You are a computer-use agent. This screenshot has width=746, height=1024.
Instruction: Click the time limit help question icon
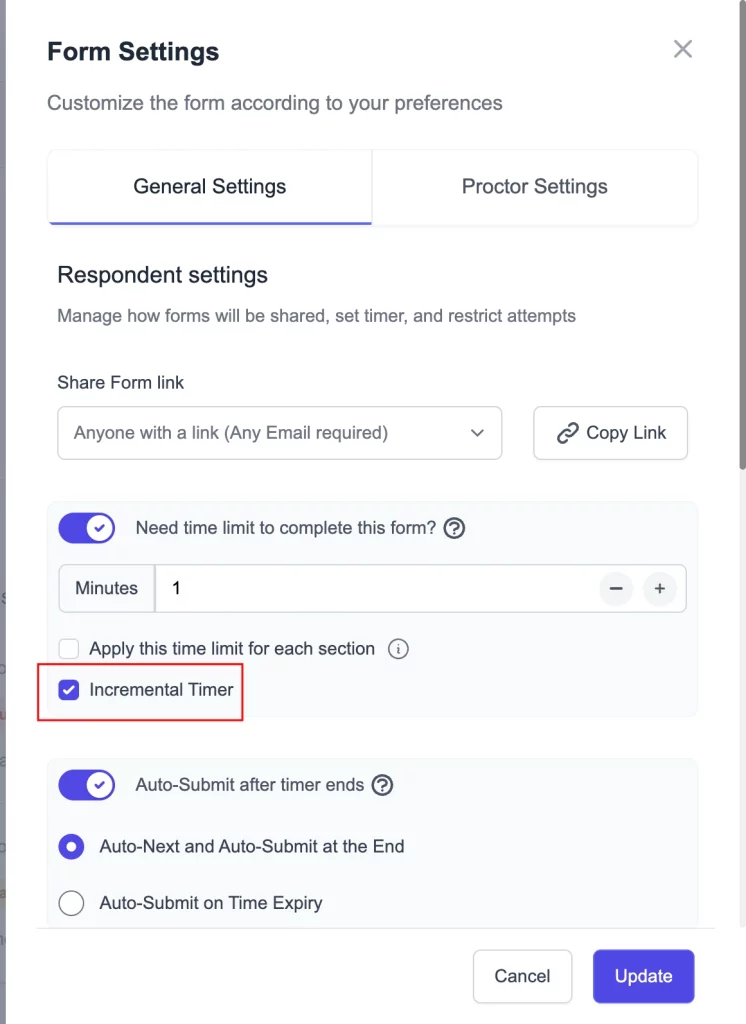point(454,528)
